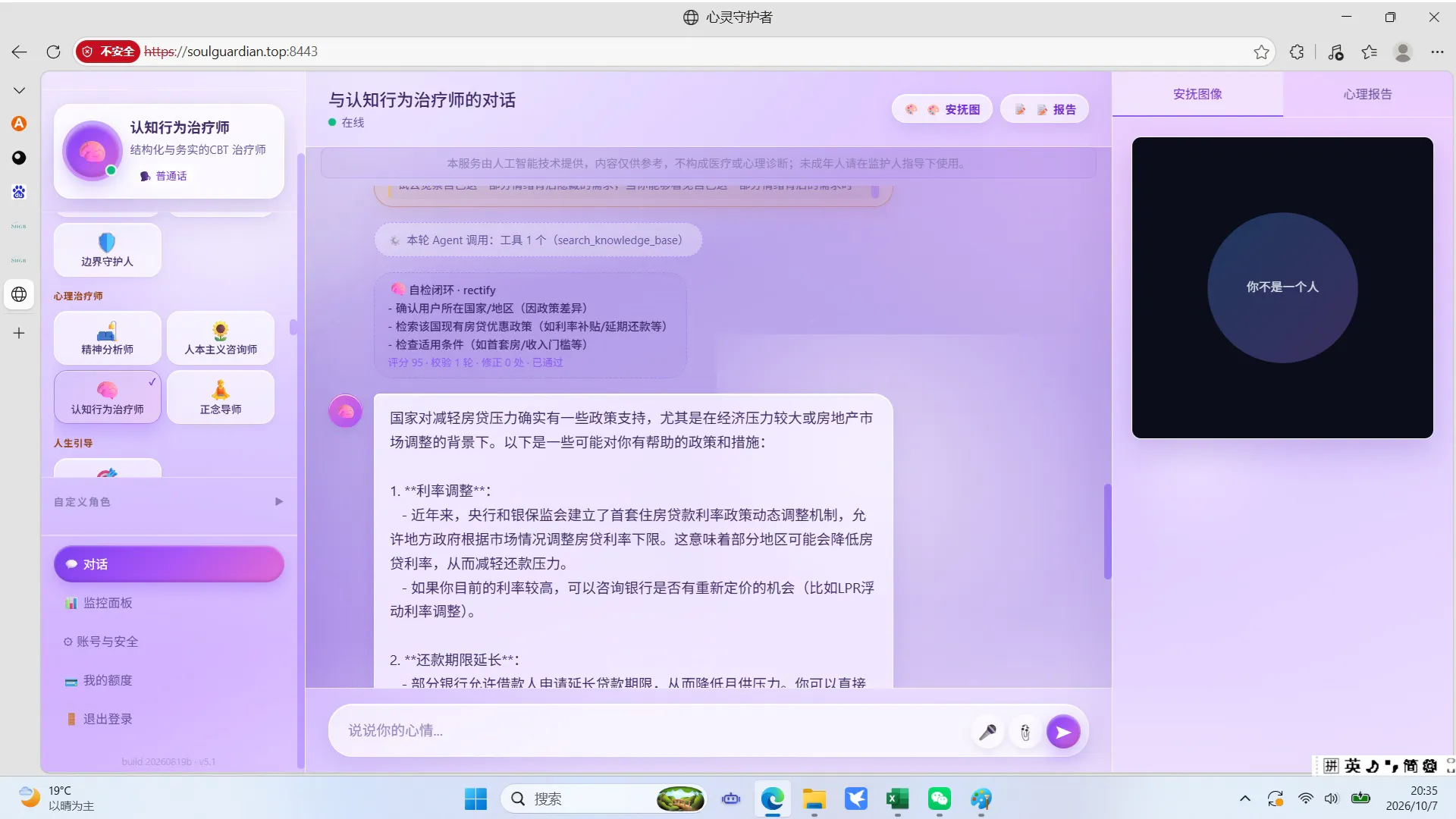
Task: Go back with browser back arrow
Action: tap(20, 52)
